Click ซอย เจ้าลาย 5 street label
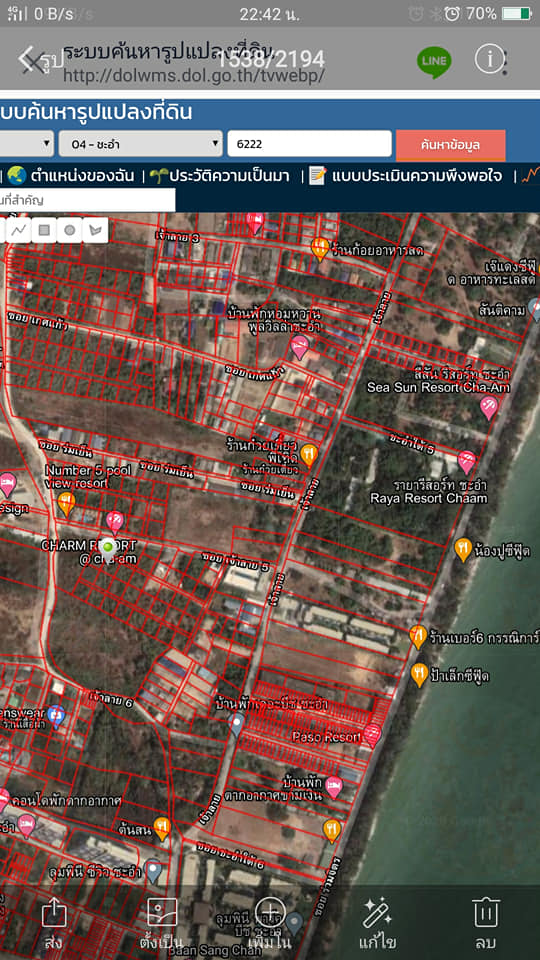The width and height of the screenshot is (540, 960). point(236,561)
